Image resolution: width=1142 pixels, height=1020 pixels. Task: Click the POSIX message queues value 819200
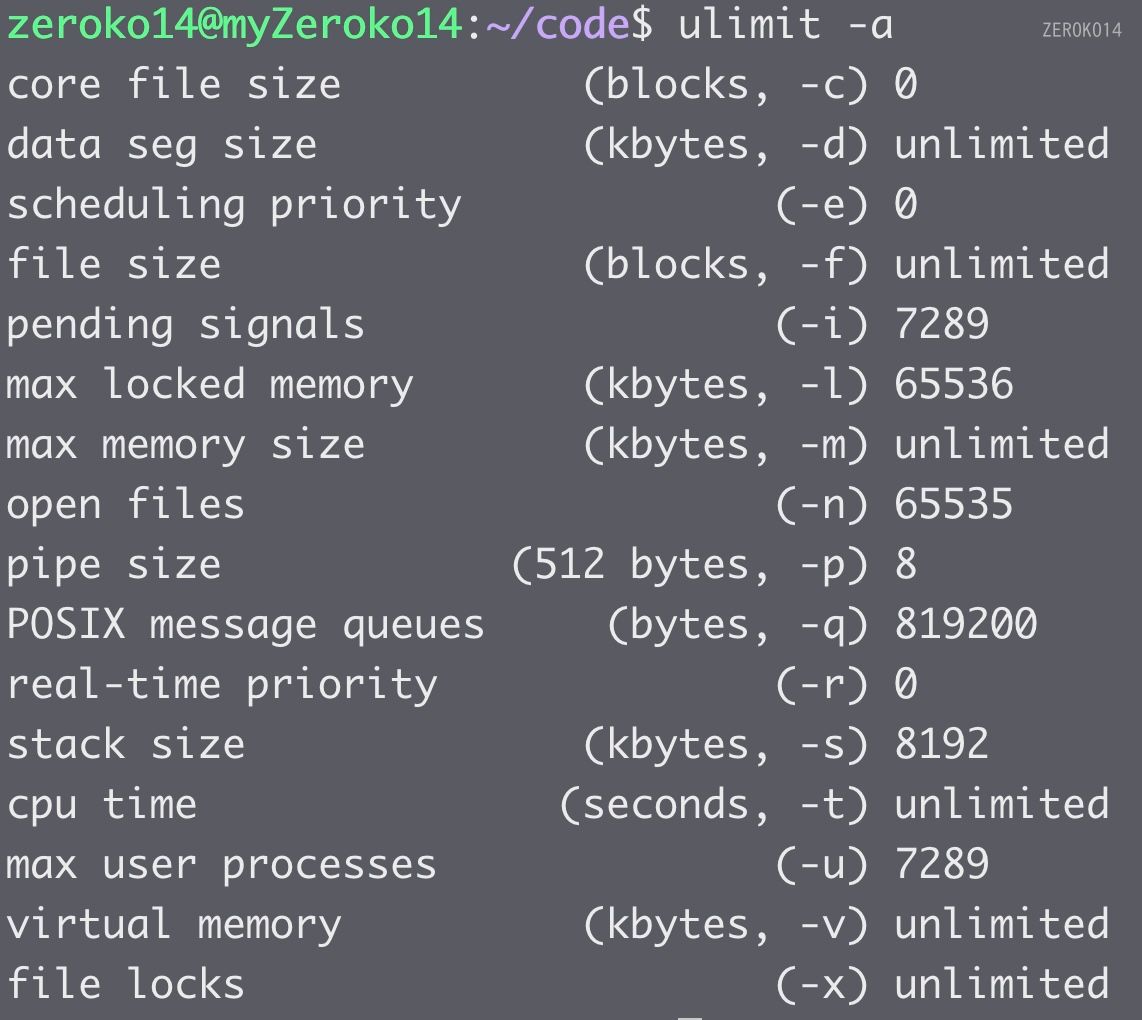point(965,625)
